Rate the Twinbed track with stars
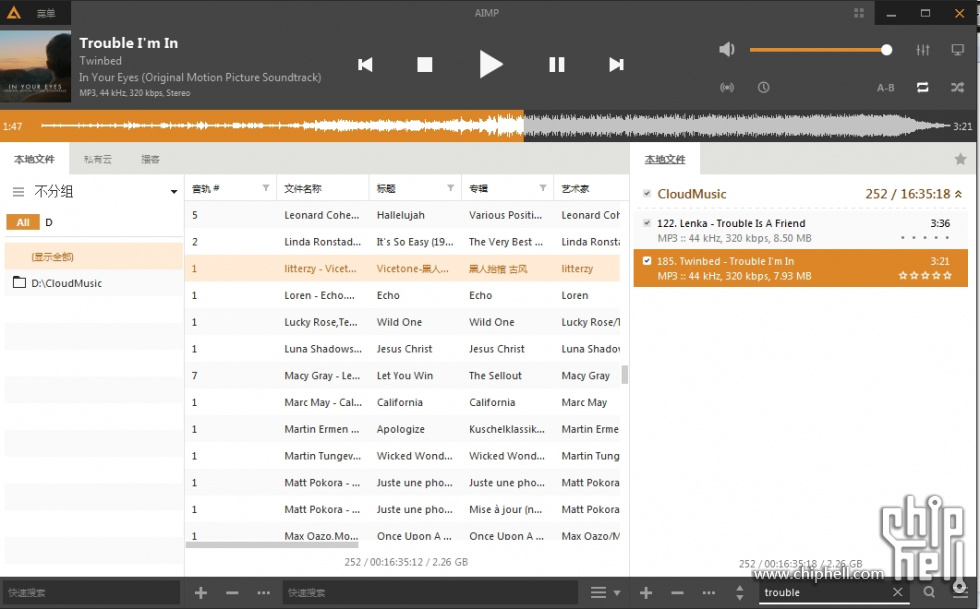Screen dimensions: 980x609 pos(925,275)
